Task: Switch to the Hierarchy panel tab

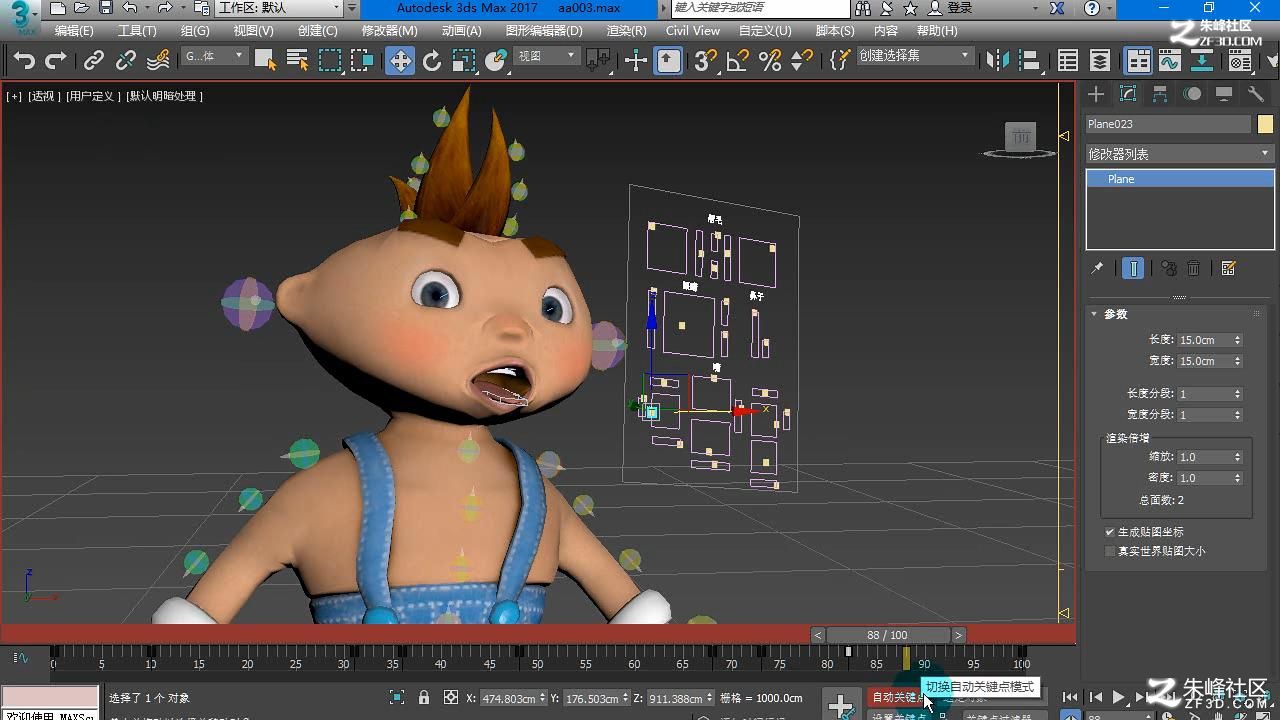Action: [x=1160, y=94]
